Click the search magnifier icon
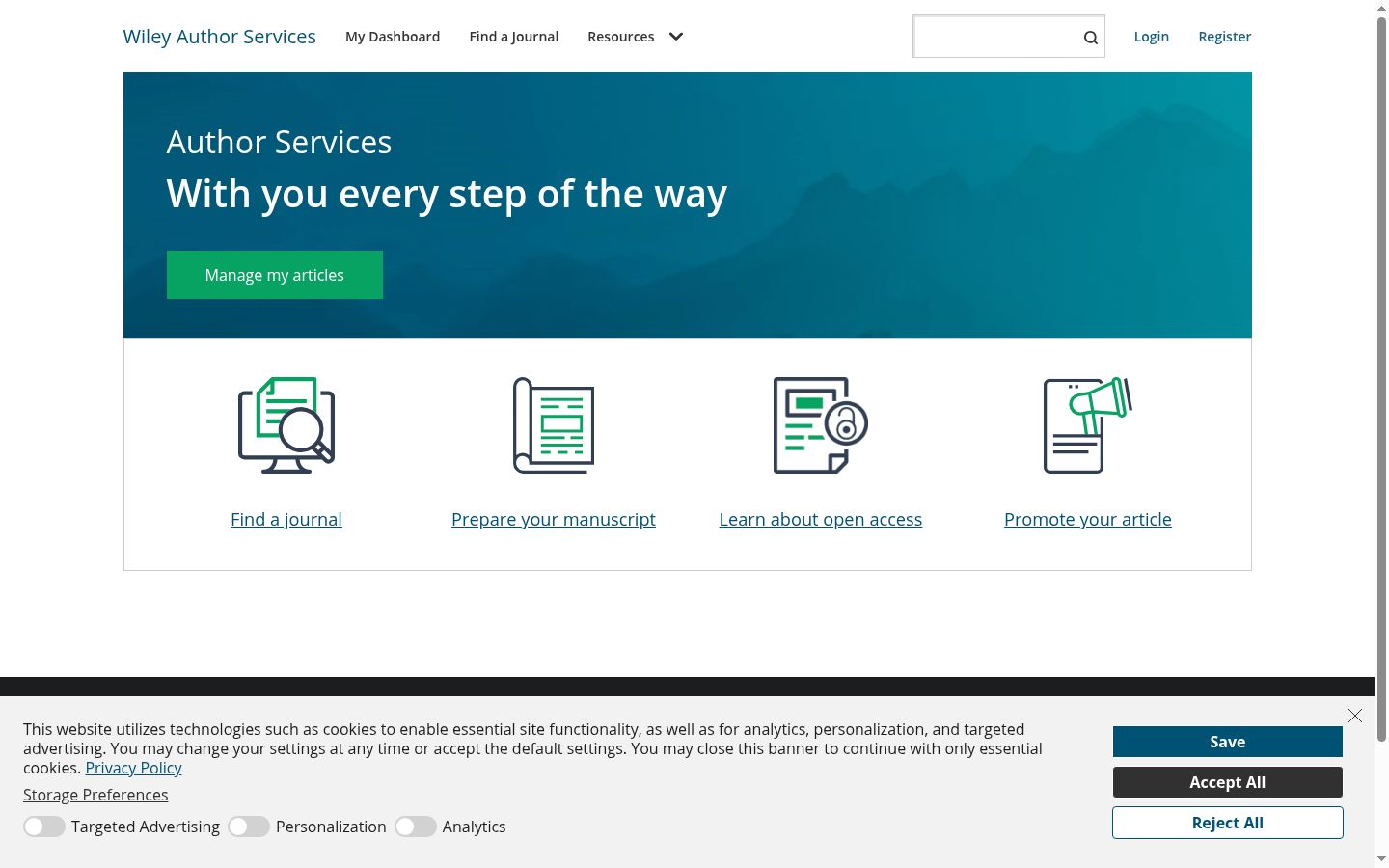This screenshot has width=1389, height=868. point(1091,38)
